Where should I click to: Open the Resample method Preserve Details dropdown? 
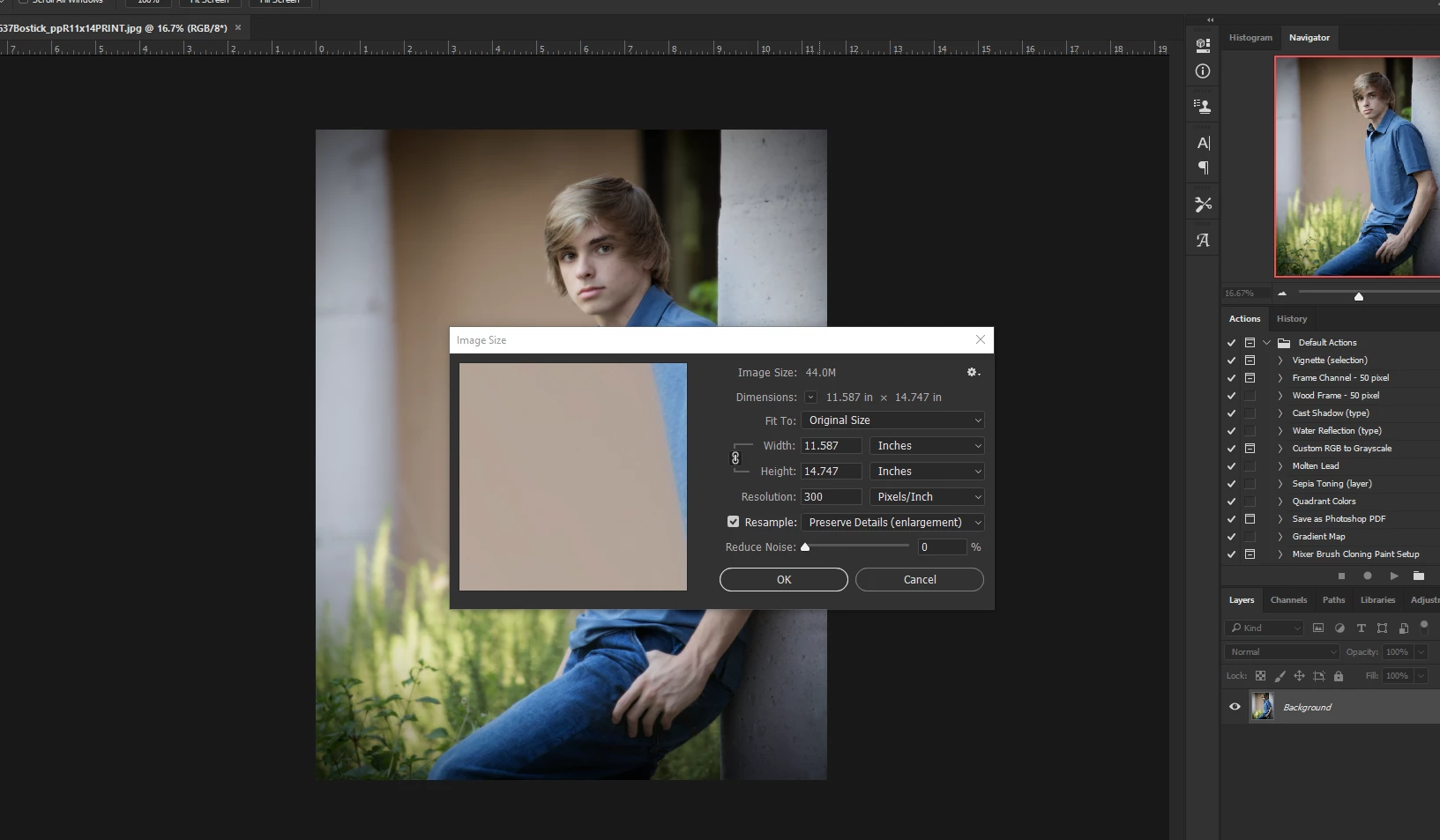892,523
